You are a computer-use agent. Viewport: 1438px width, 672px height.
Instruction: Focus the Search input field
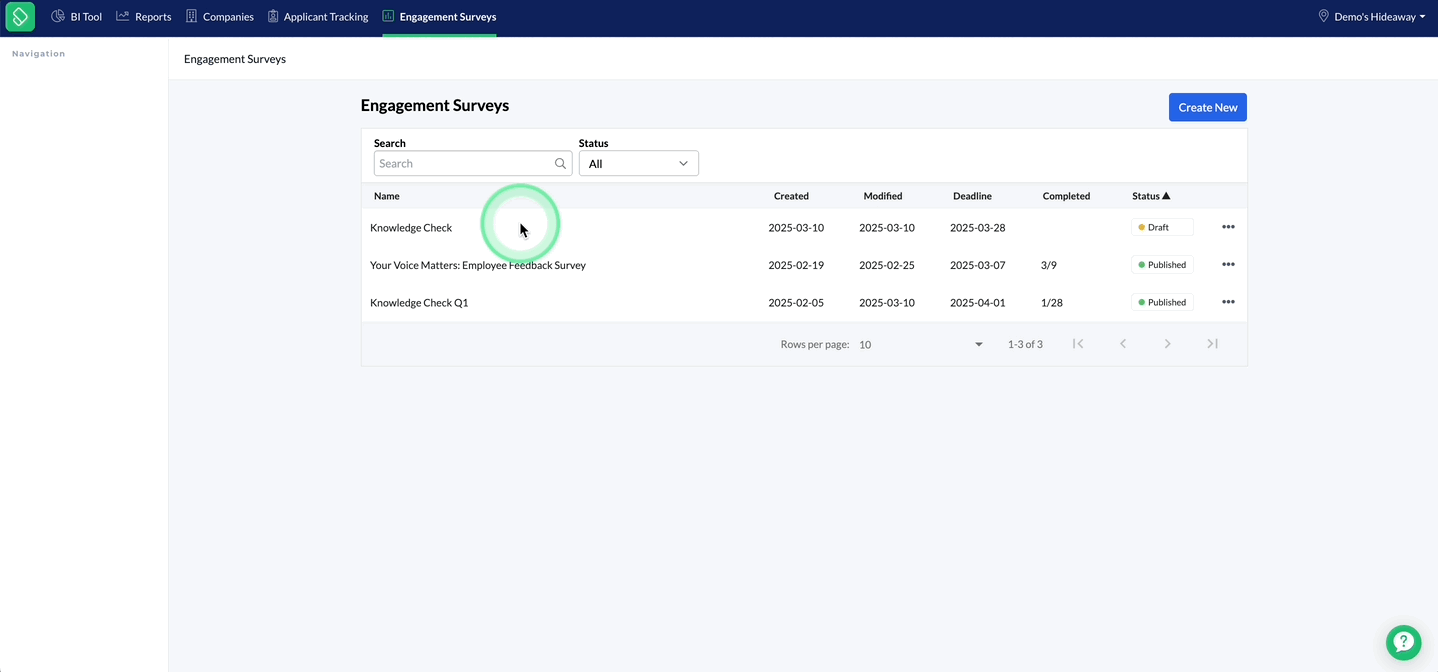click(473, 163)
